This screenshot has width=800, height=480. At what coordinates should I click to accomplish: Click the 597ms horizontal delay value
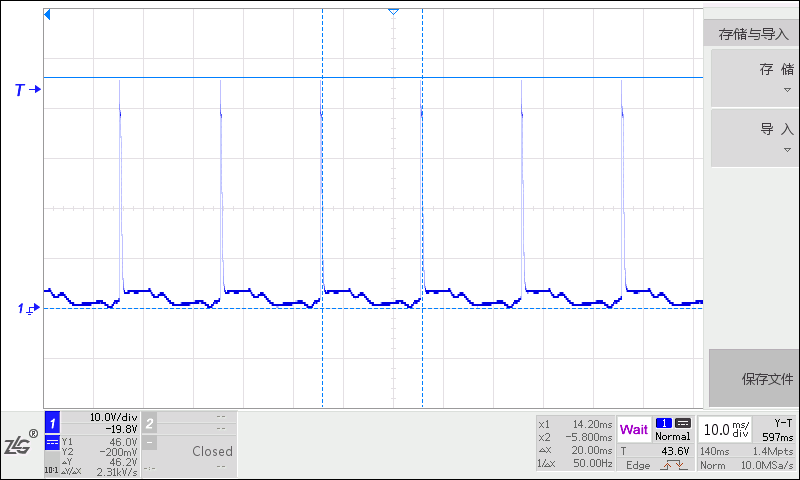pos(778,437)
